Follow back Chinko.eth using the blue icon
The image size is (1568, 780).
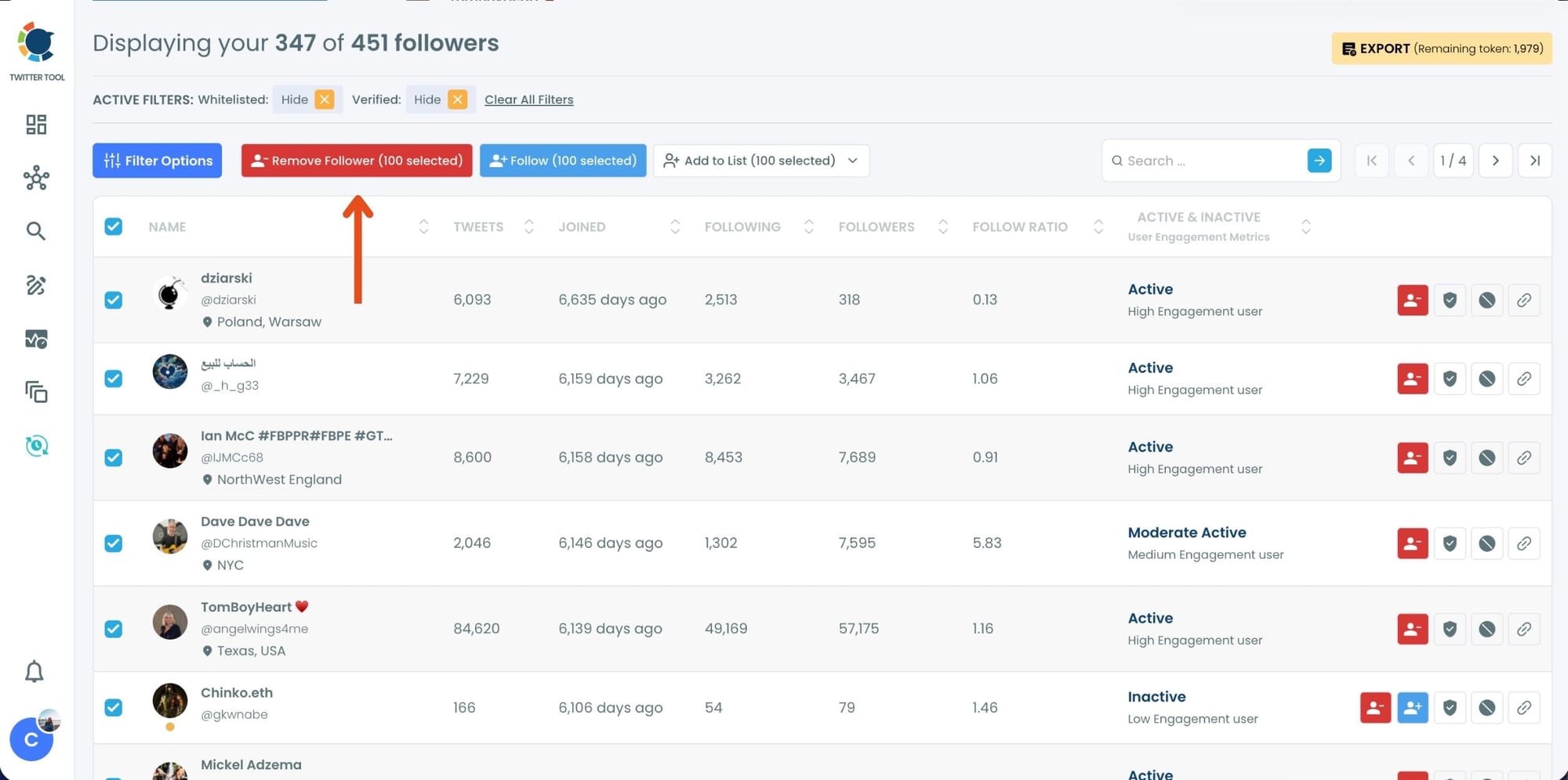click(1412, 707)
